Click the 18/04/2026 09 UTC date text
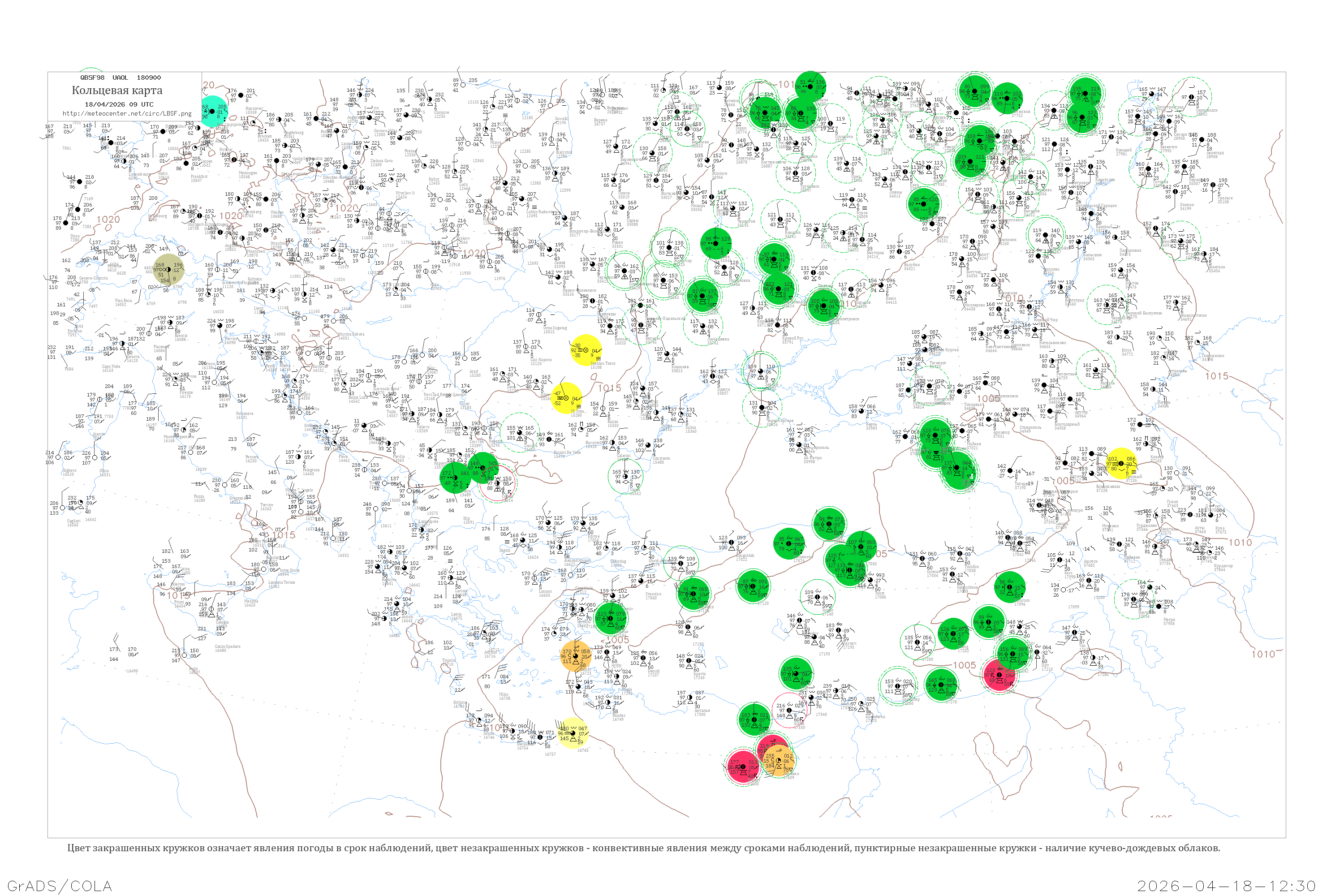Image resolution: width=1344 pixels, height=896 pixels. tap(120, 104)
